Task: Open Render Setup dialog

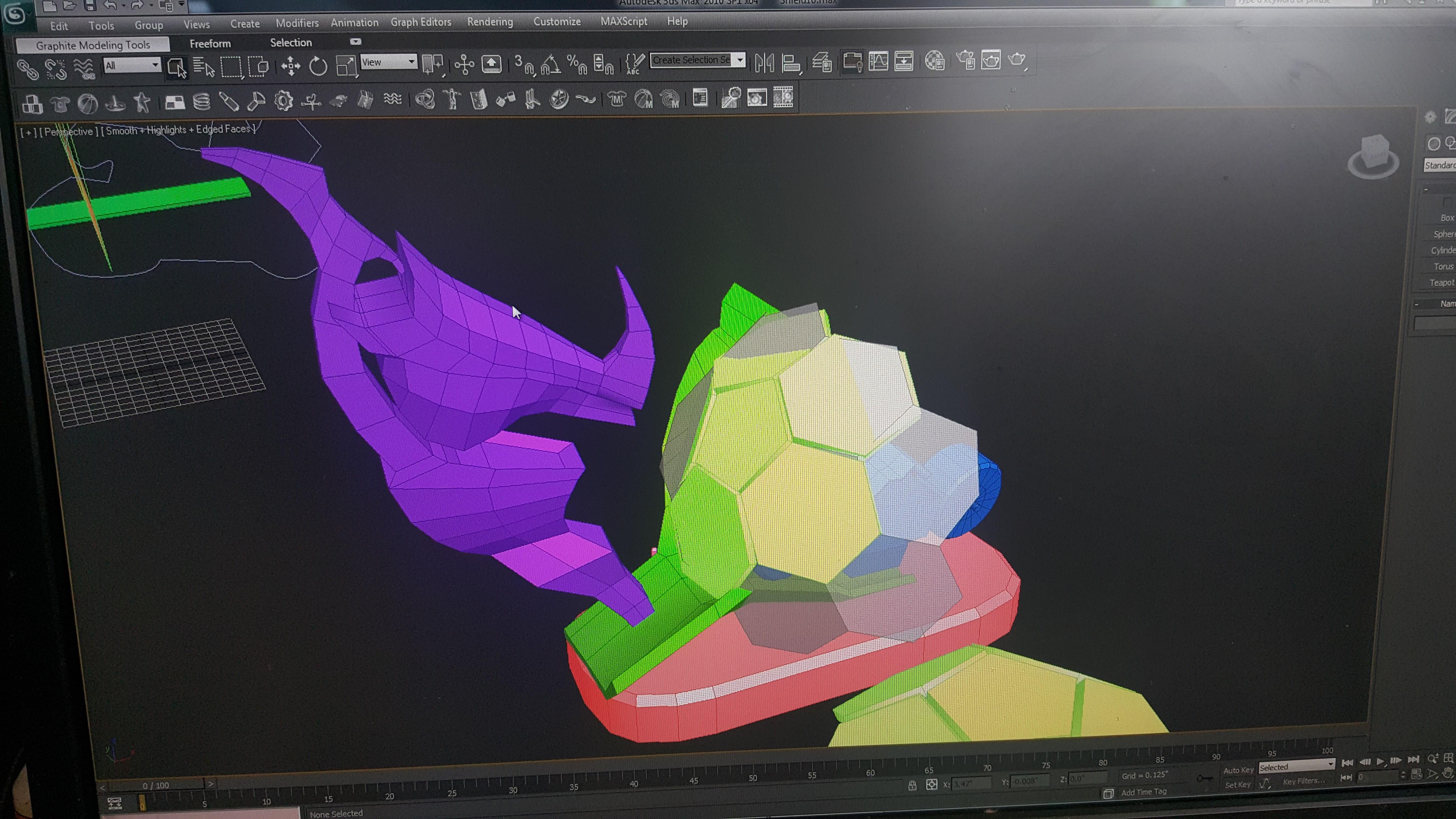Action: point(966,60)
